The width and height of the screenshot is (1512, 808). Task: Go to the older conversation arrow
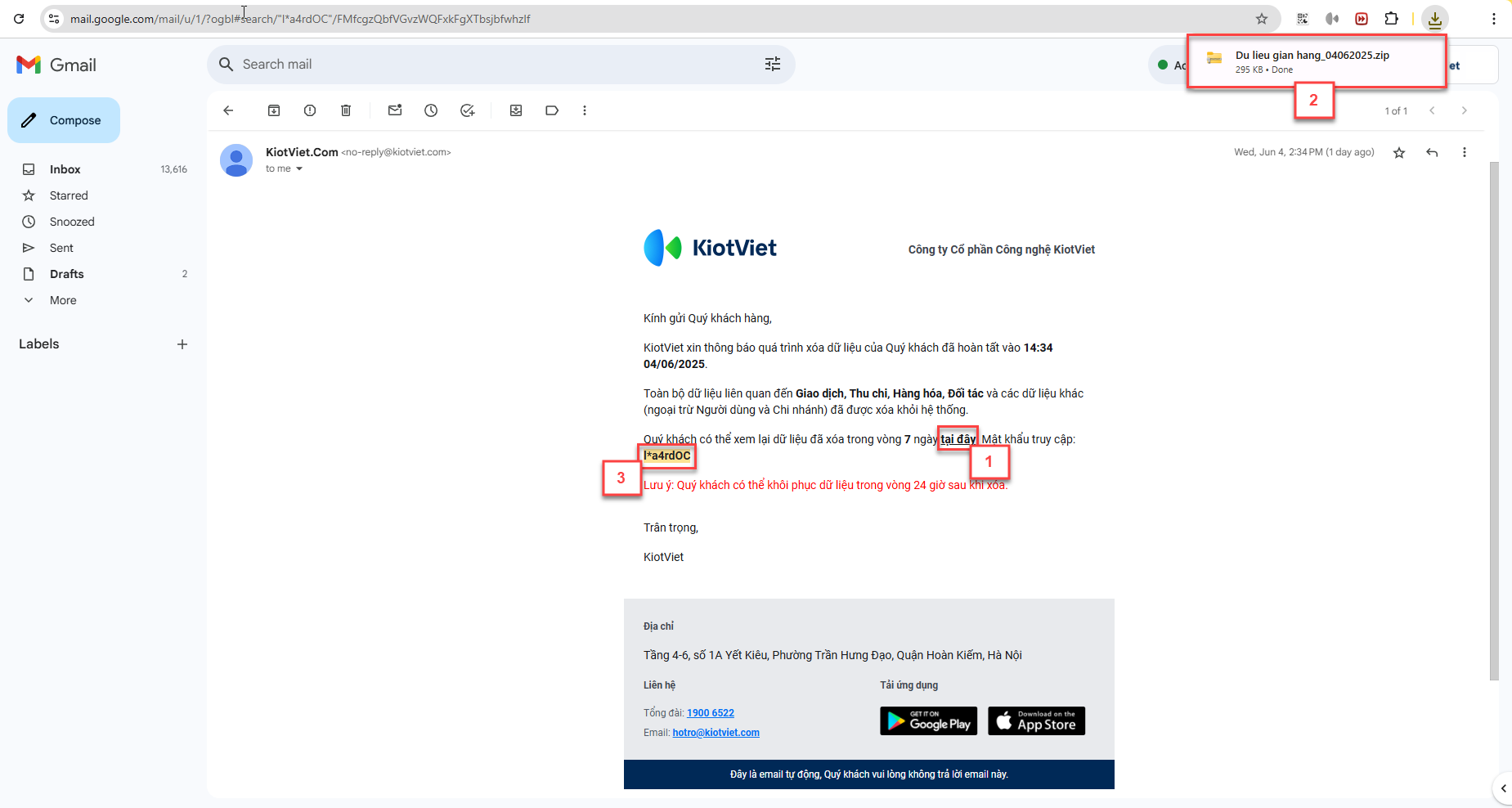coord(1465,110)
